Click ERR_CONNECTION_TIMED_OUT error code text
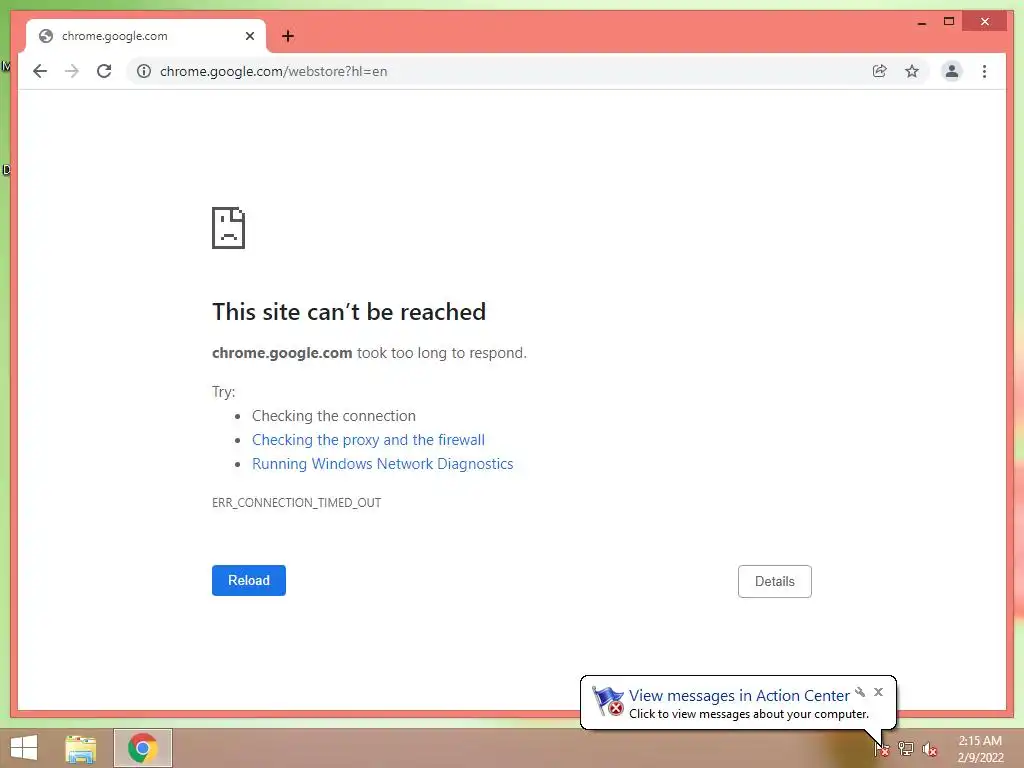This screenshot has width=1024, height=768. point(296,502)
